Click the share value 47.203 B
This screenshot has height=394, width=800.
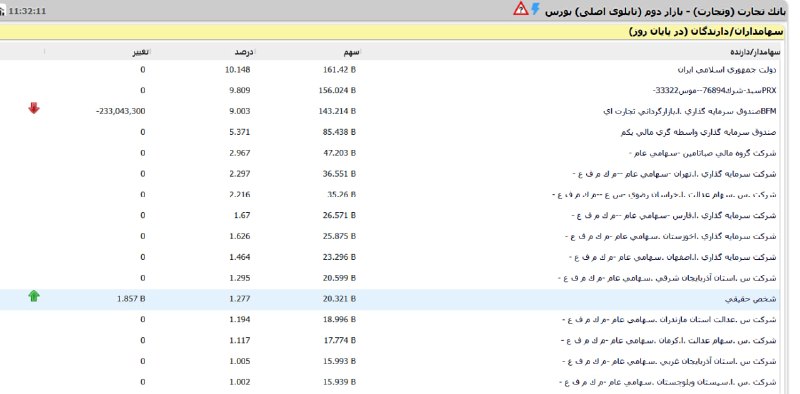click(339, 153)
